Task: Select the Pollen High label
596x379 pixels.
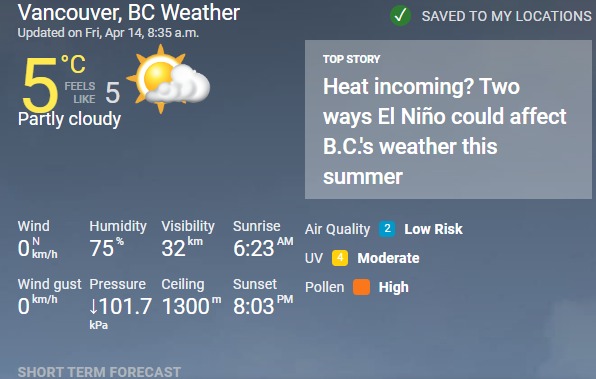Action: pos(393,287)
